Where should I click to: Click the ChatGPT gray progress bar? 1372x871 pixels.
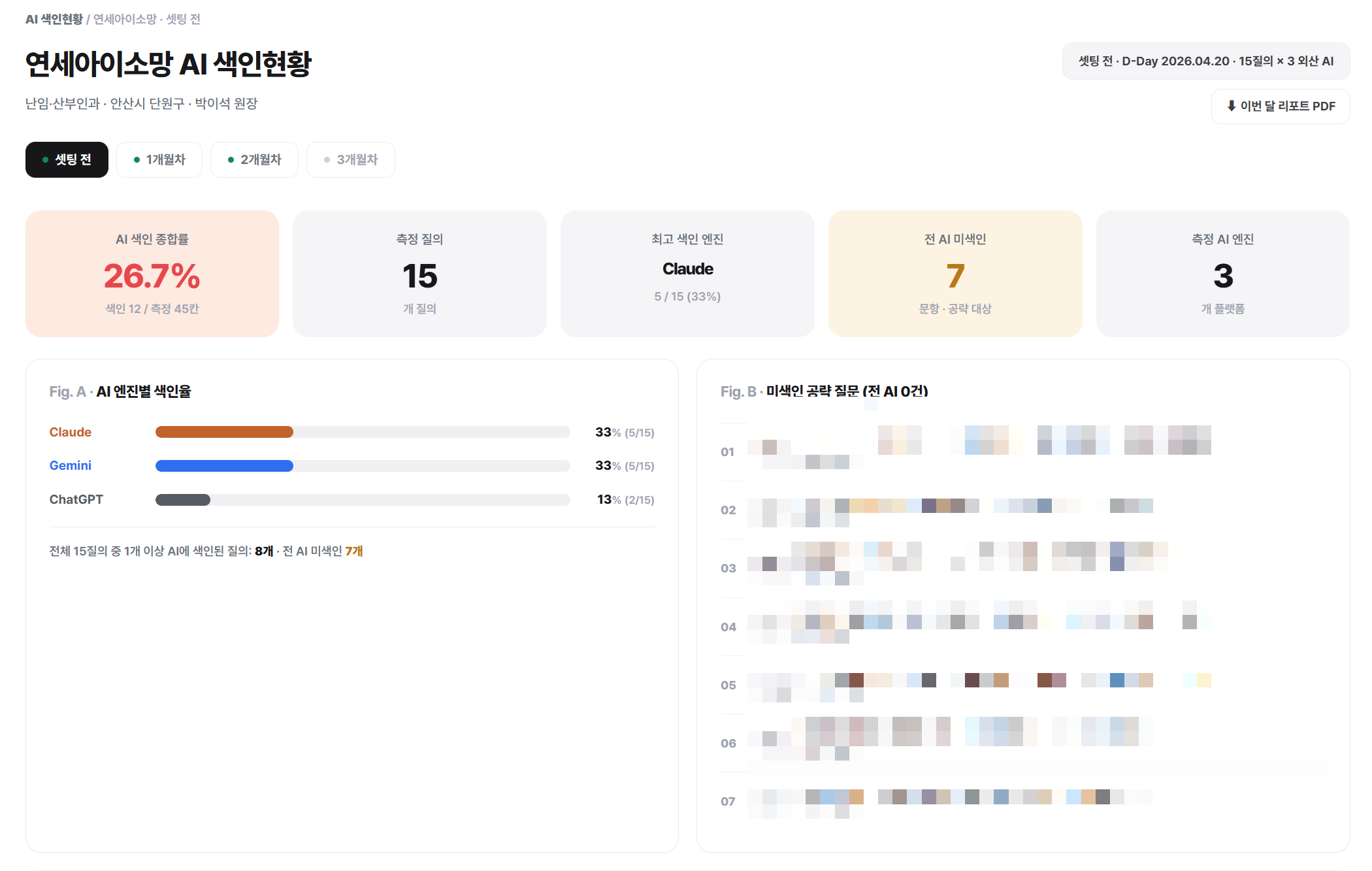[x=183, y=499]
